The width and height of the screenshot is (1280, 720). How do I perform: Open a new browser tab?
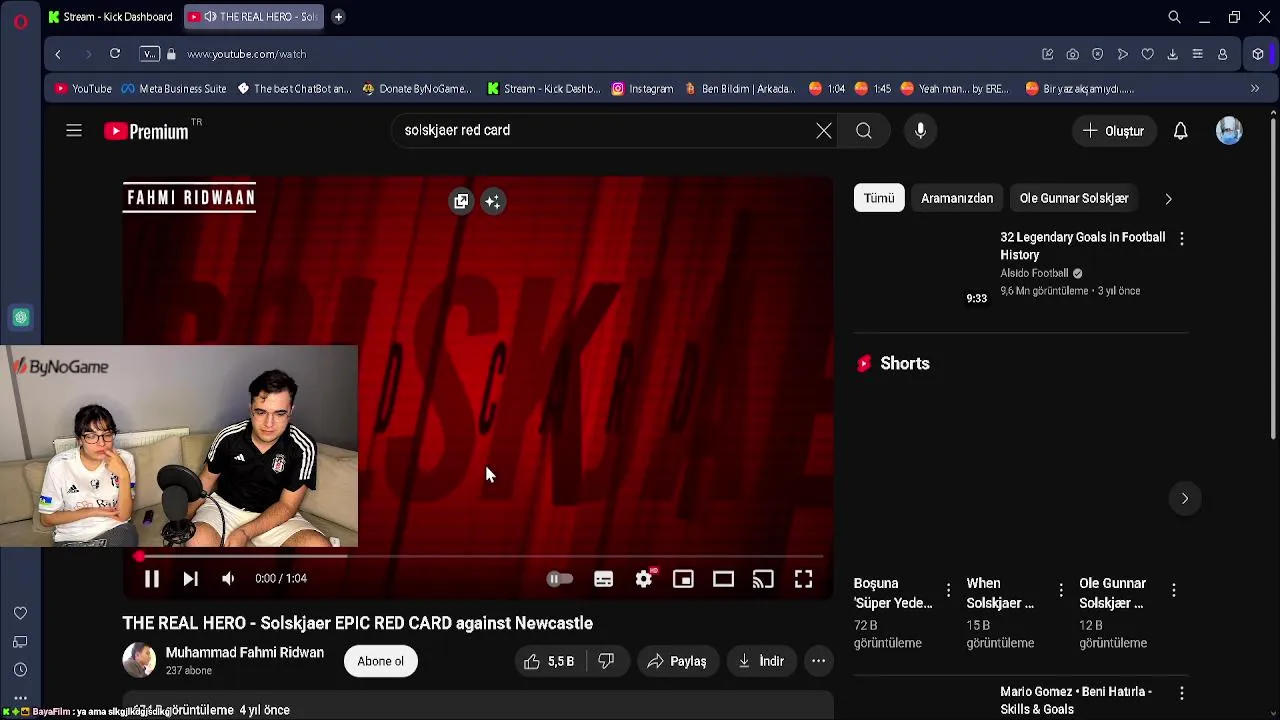coord(338,17)
